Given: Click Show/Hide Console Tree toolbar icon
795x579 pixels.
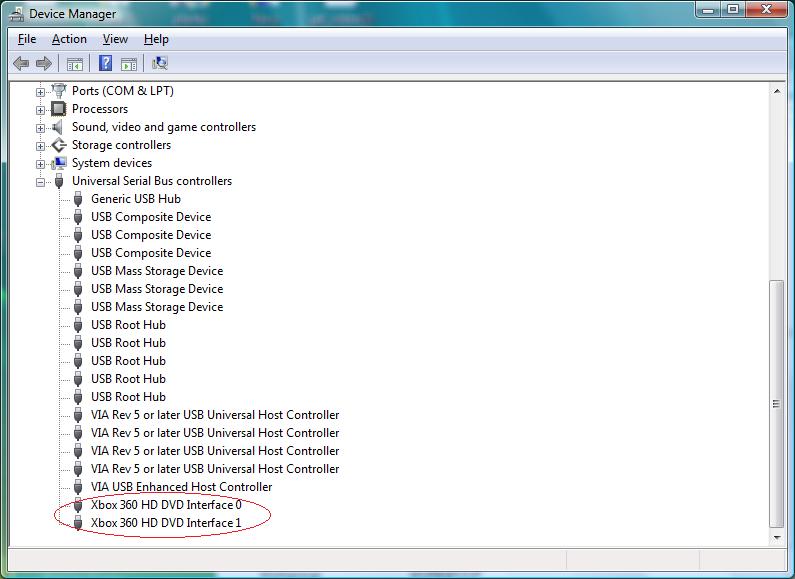Looking at the screenshot, I should [75, 64].
